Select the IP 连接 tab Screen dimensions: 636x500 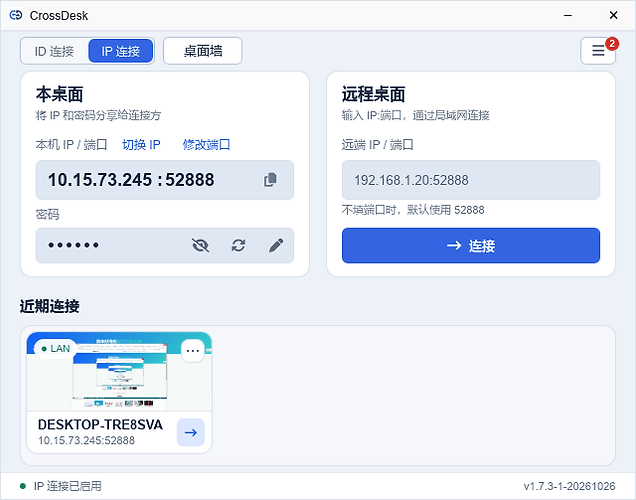[x=120, y=51]
